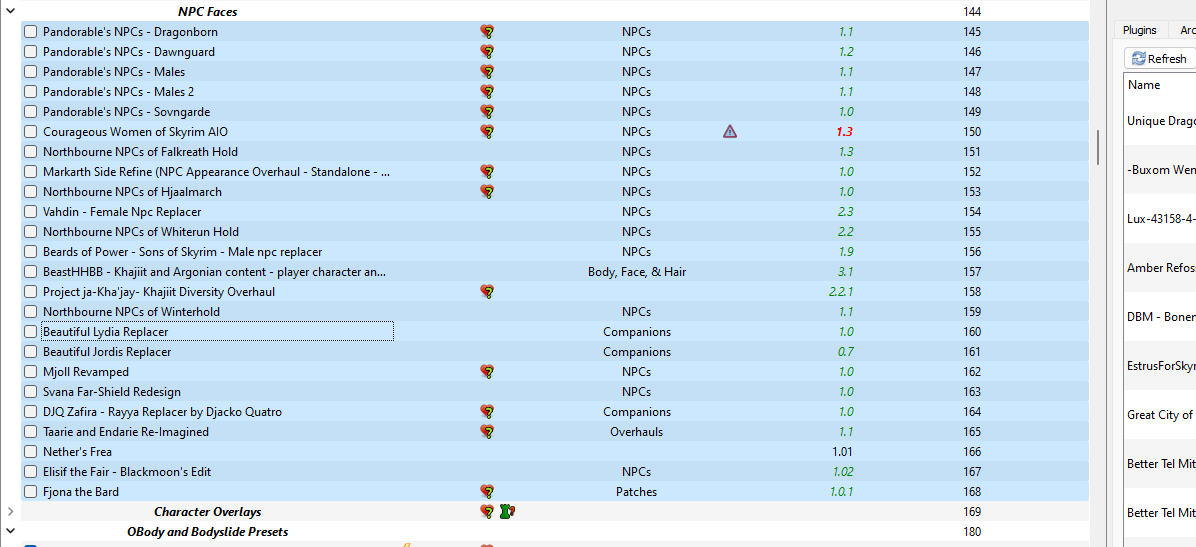Screen dimensions: 1196x547
Task: Click conflict heart icon for Pandorable's NPCs - Dawnguard
Action: 487,52
